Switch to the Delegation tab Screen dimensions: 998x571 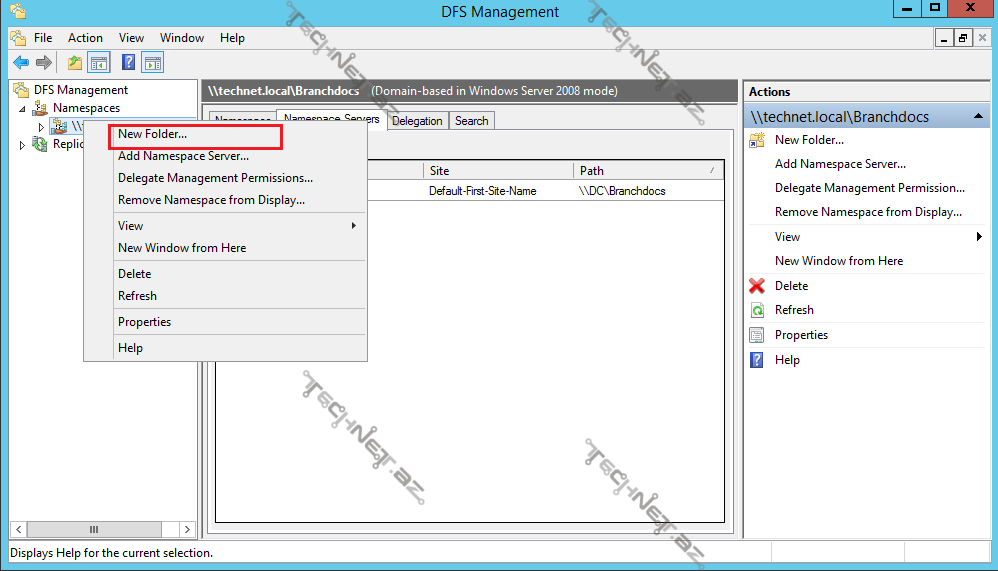click(x=417, y=121)
